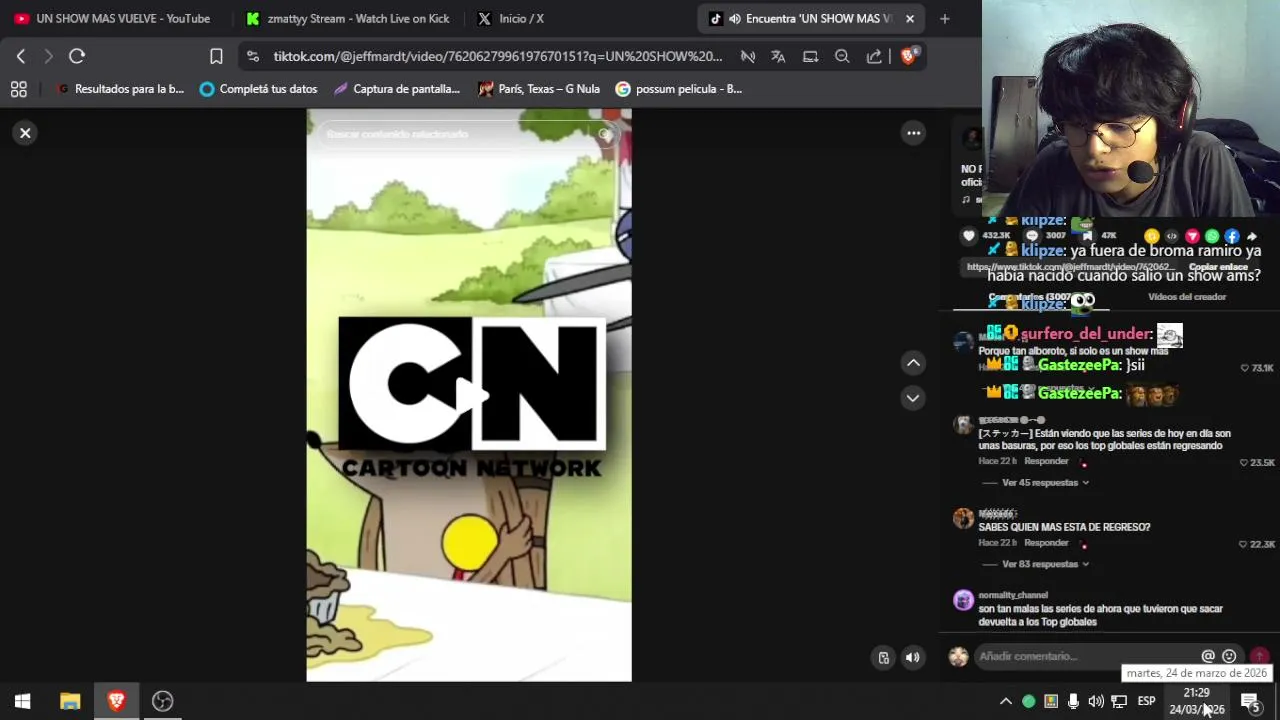Mute the TikTok video sound
Image resolution: width=1280 pixels, height=720 pixels.
(912, 657)
